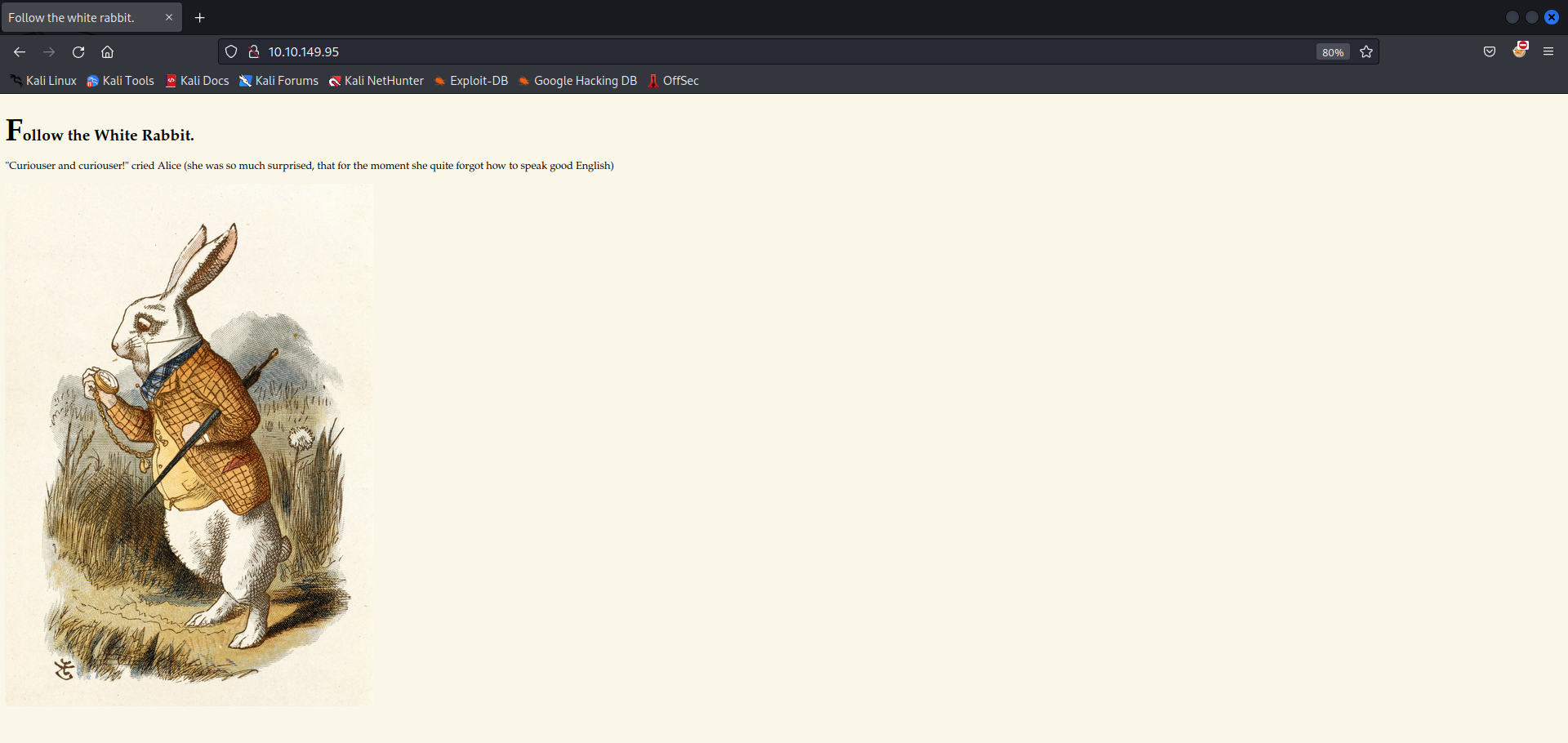Open the Kali NetHunter bookmark
Viewport: 1568px width, 743px height.
pos(376,81)
